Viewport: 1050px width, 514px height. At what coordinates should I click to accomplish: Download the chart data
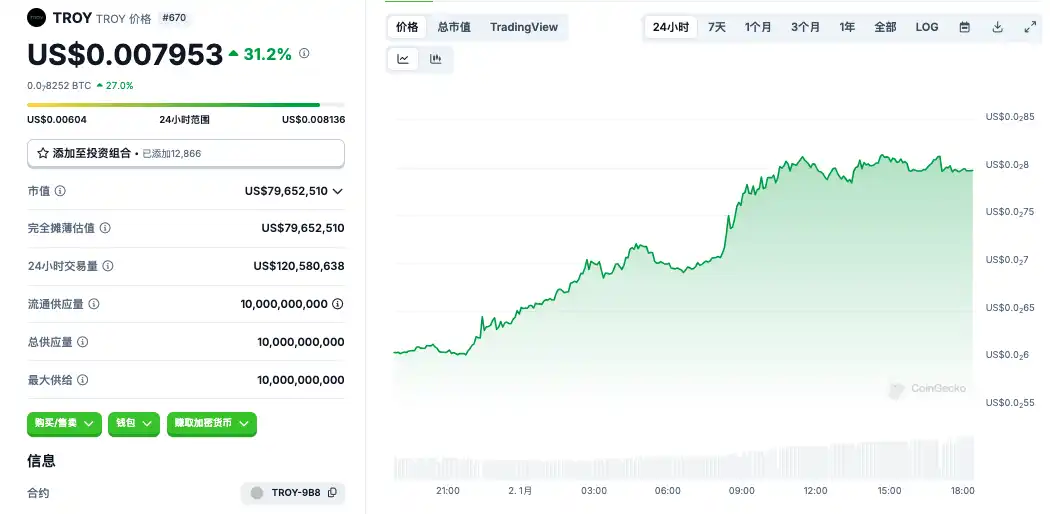(x=997, y=27)
